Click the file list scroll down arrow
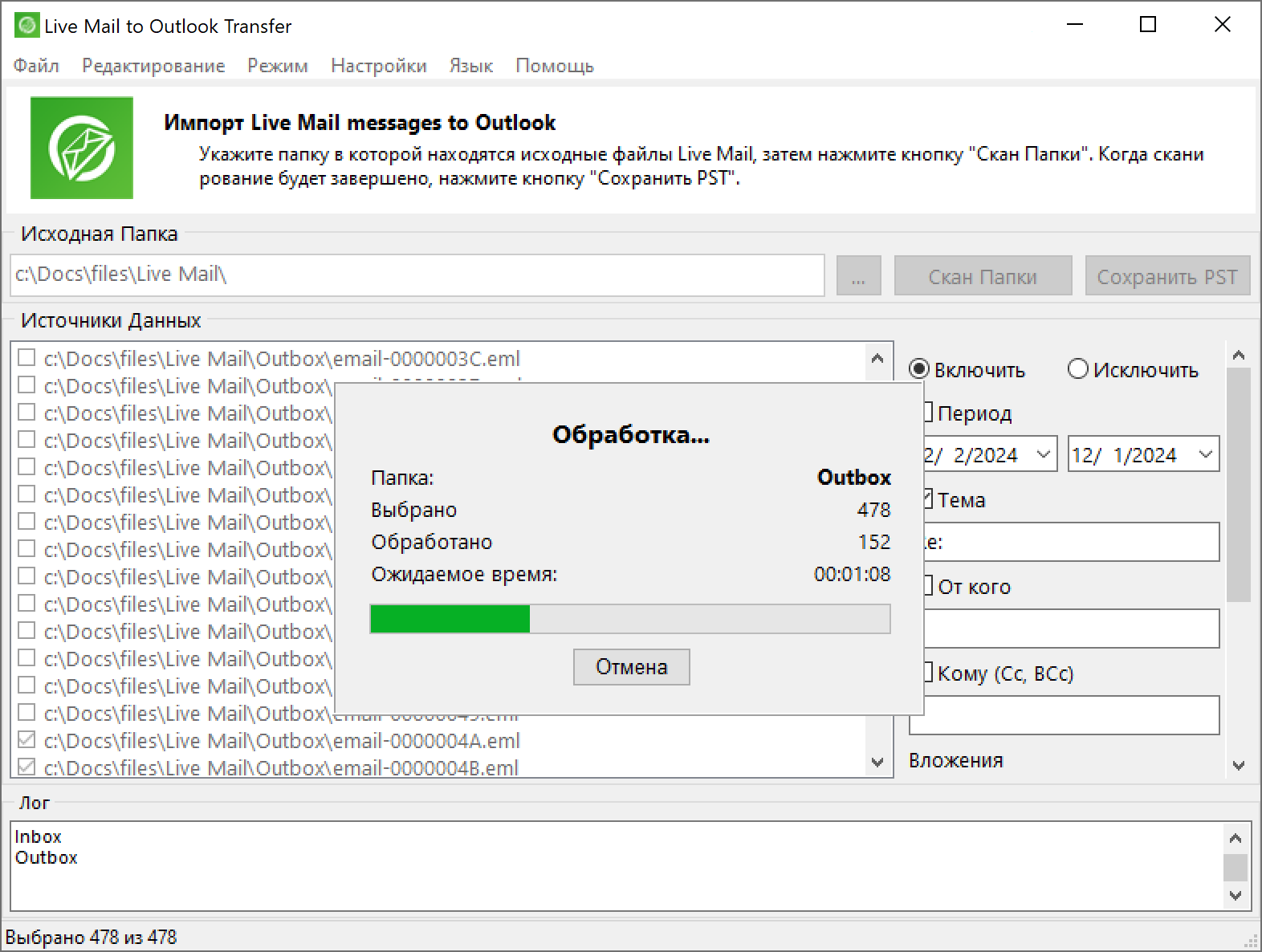 pos(877,762)
